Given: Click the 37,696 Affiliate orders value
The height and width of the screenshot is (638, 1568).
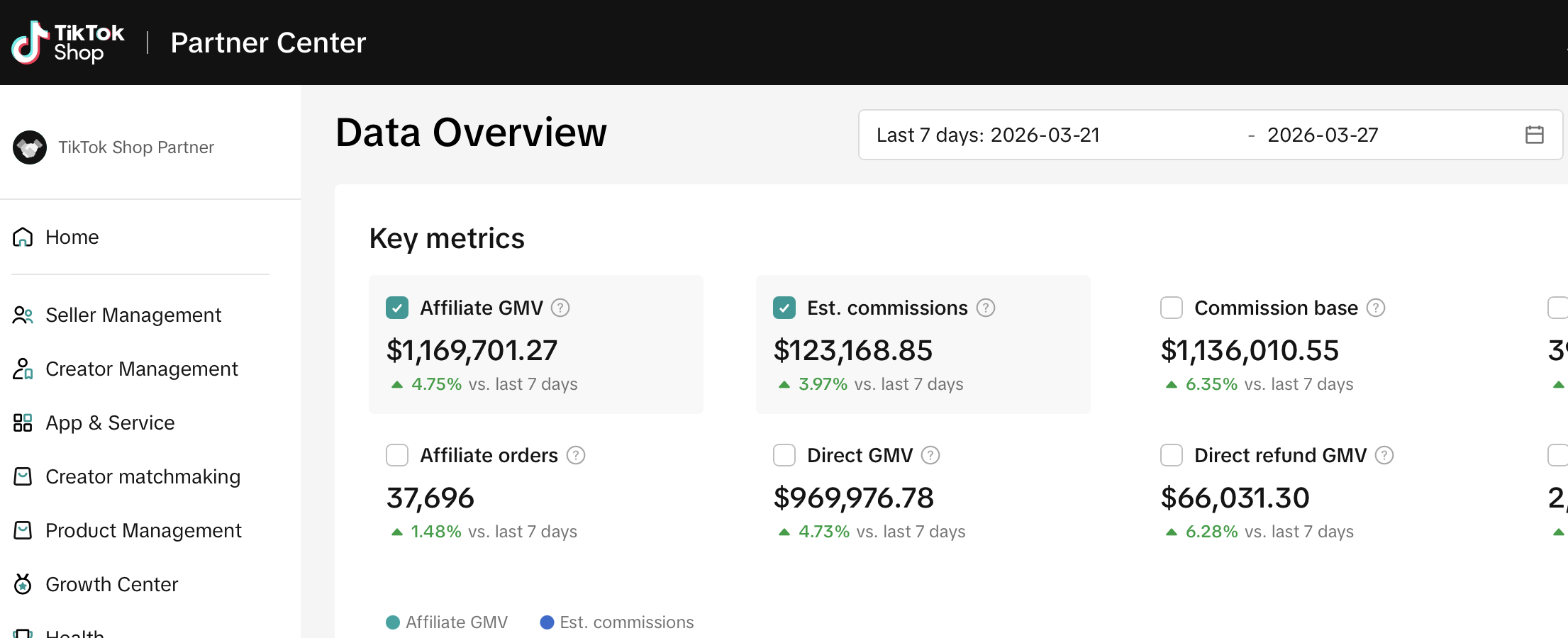Looking at the screenshot, I should point(430,498).
